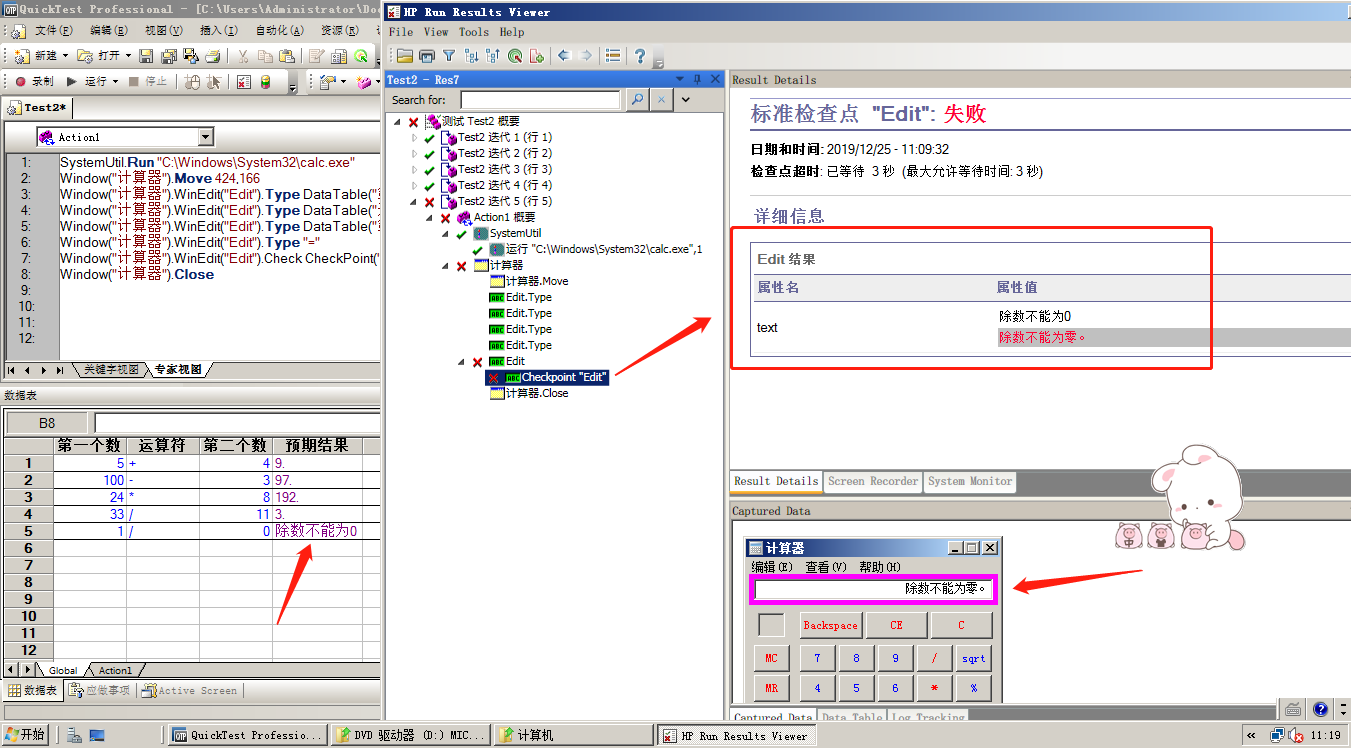Switch to Screen Recorder tab

(x=873, y=481)
